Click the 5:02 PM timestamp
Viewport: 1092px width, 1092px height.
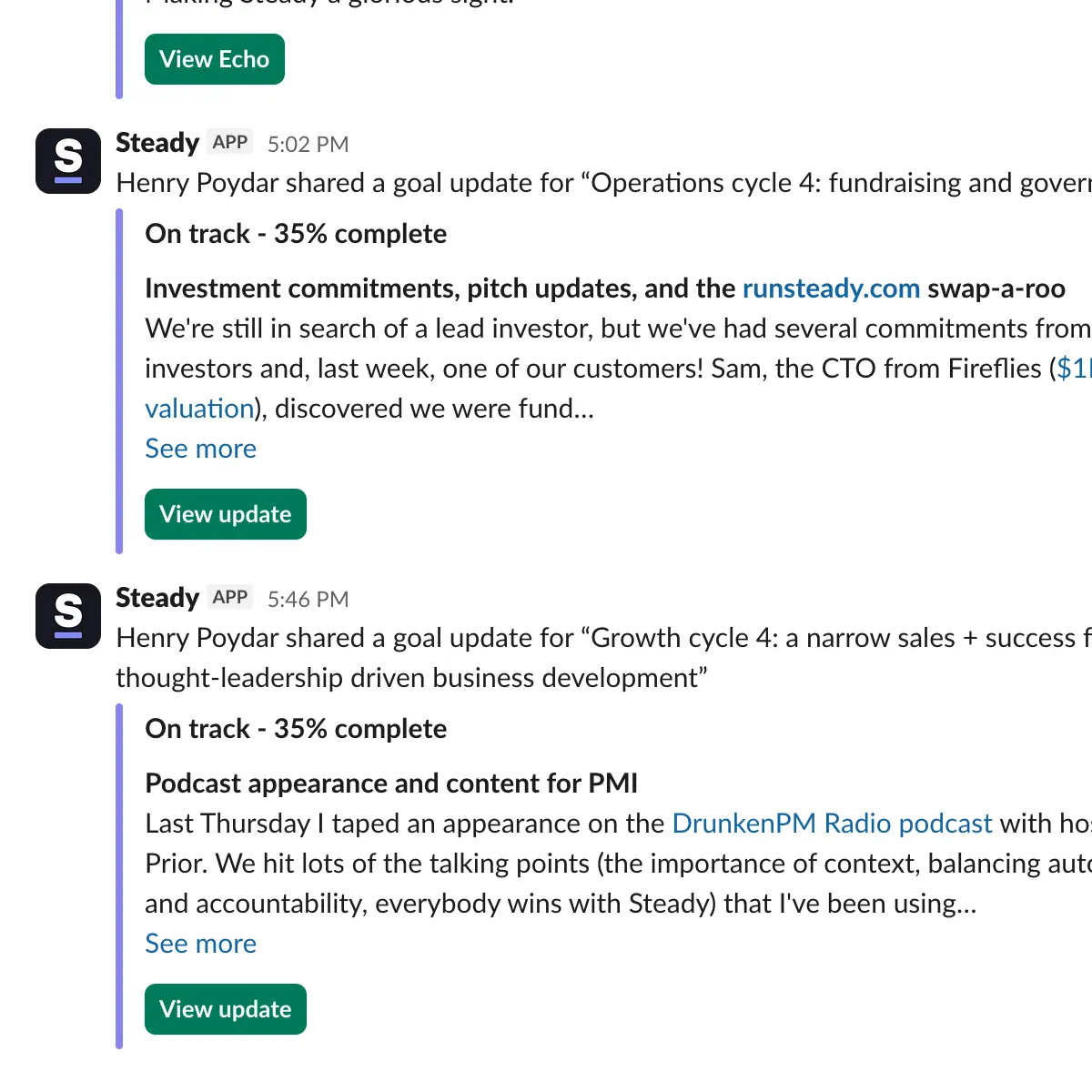(308, 143)
